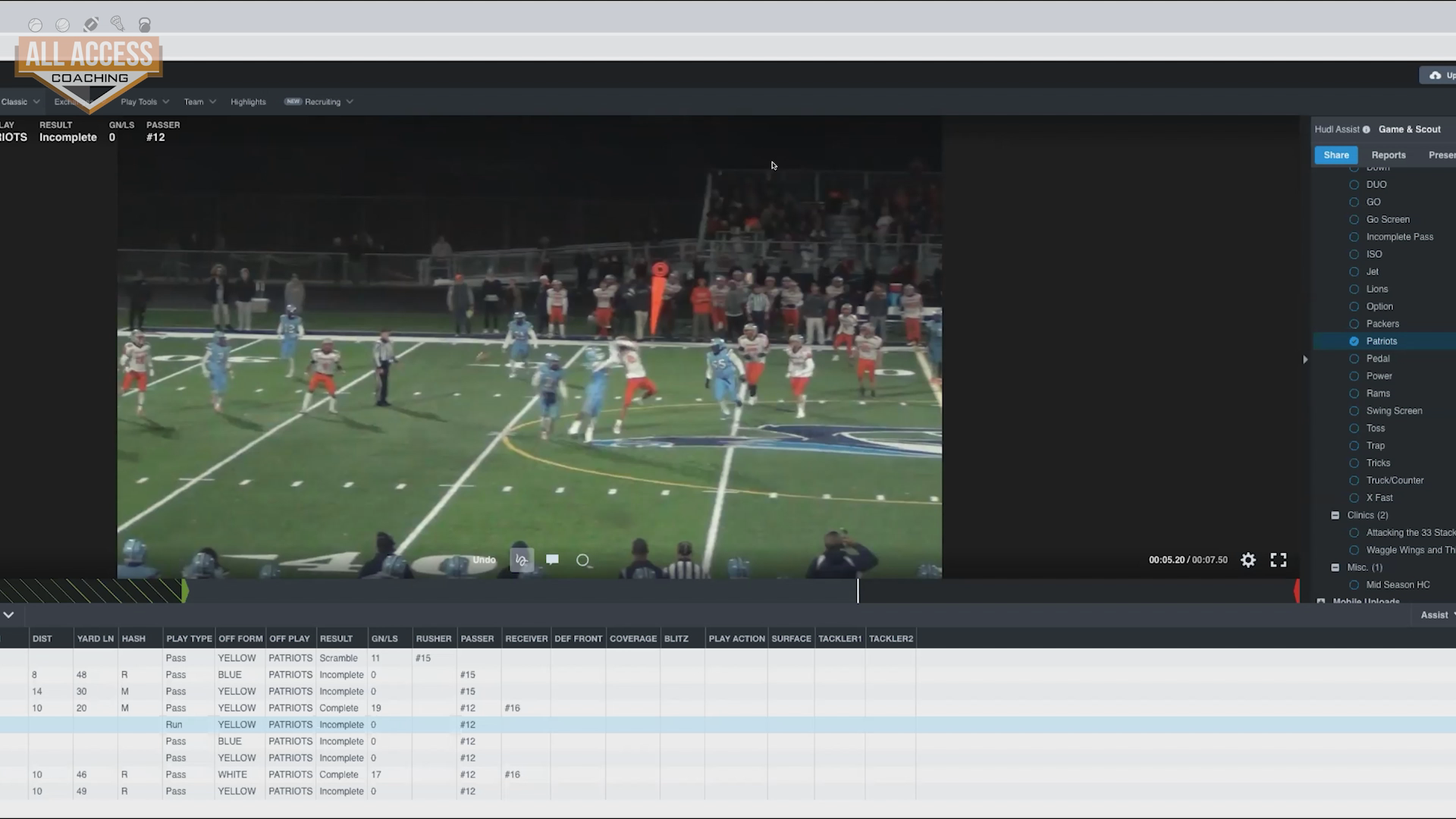Click the cloud upload icon
This screenshot has width=1456, height=819.
pos(1435,75)
